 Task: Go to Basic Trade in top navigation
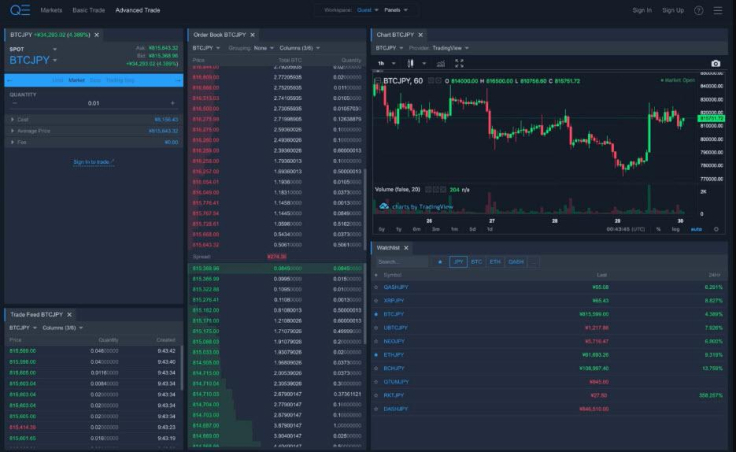point(89,10)
